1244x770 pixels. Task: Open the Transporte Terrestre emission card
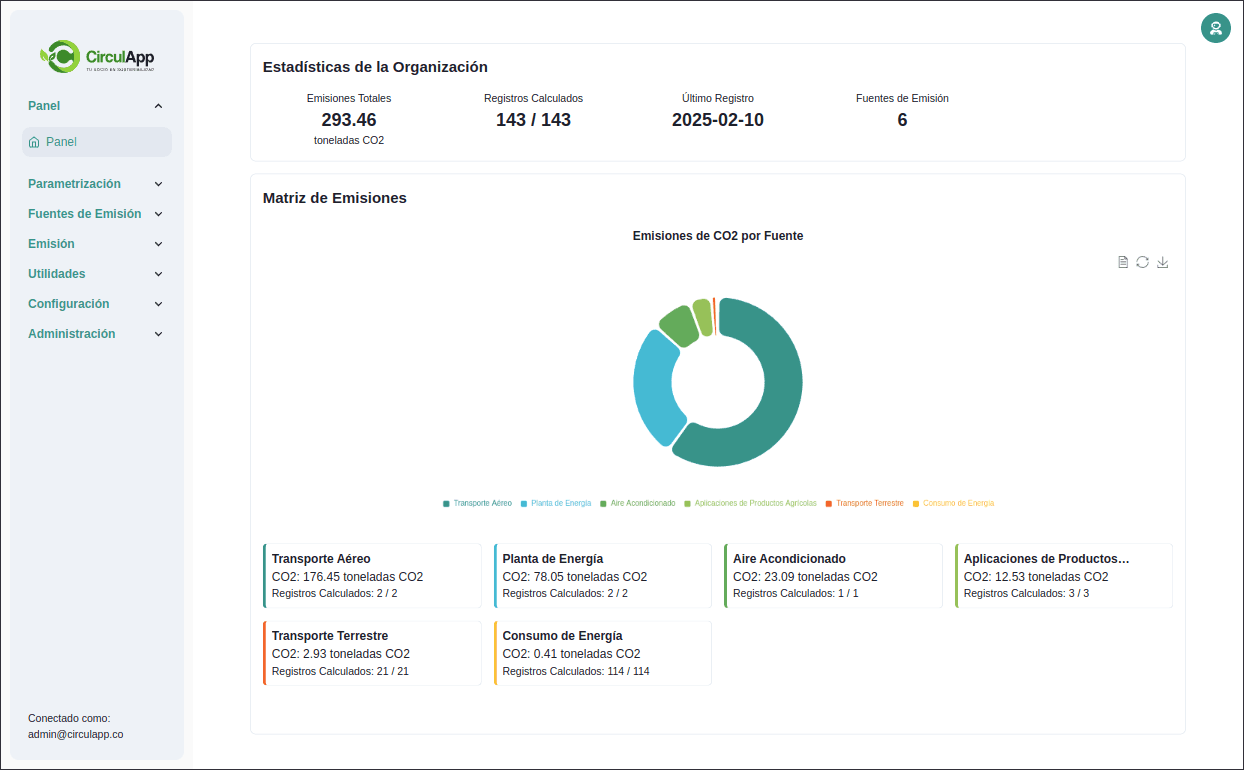tap(372, 653)
